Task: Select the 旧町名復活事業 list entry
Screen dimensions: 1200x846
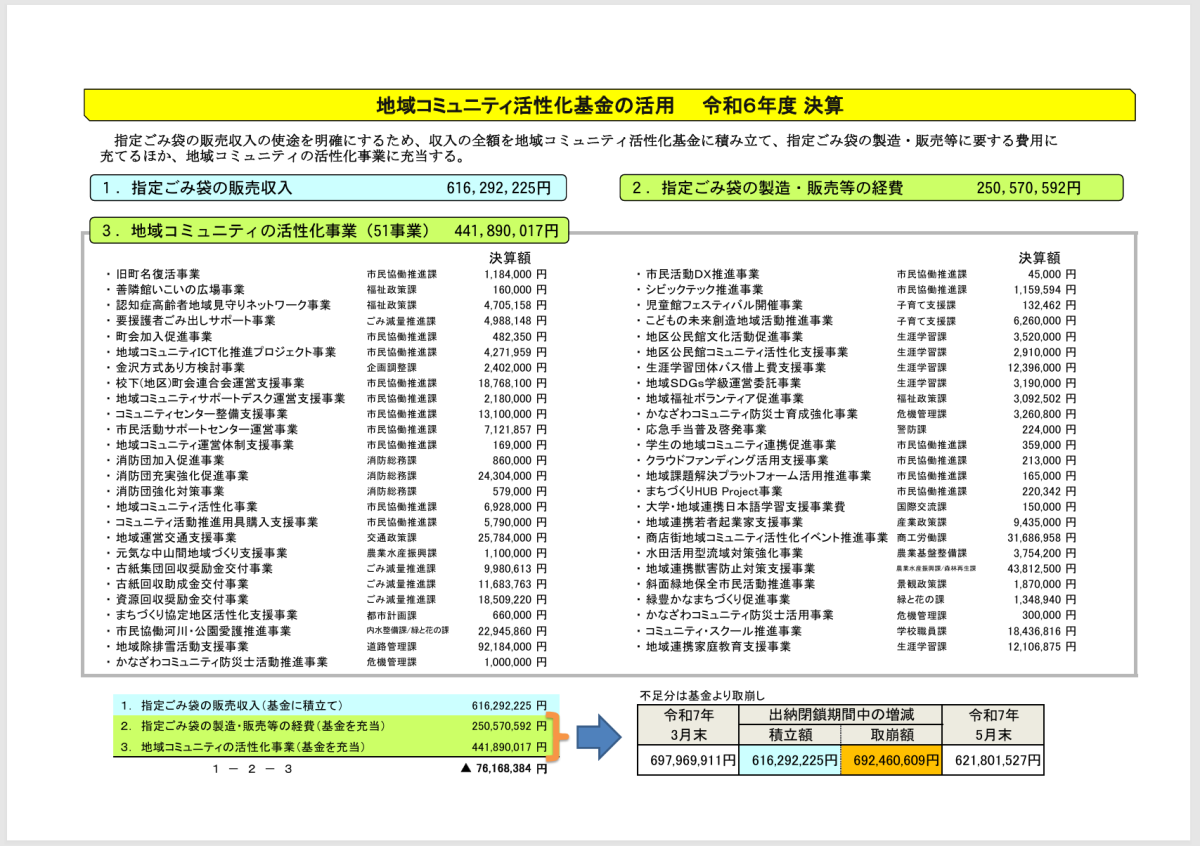Action: click(x=158, y=274)
